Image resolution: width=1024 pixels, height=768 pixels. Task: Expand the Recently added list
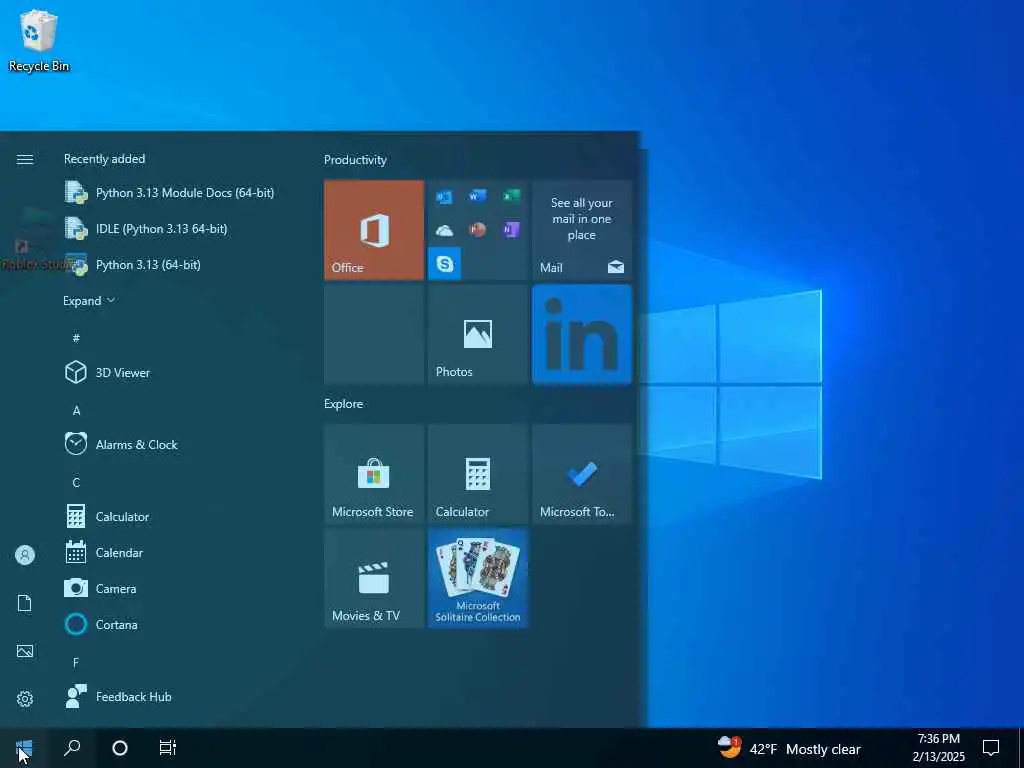[89, 300]
